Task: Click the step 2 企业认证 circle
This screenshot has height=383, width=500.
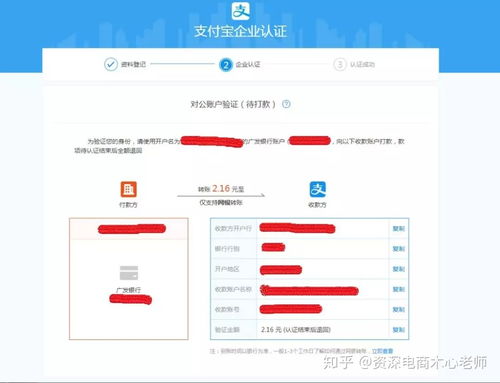Action: [x=226, y=65]
